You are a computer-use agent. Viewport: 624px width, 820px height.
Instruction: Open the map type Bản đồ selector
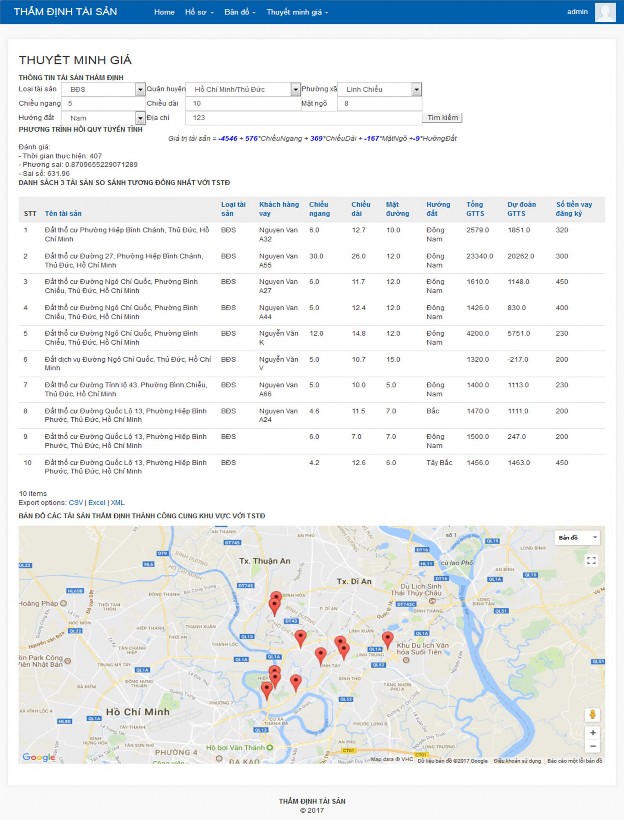[578, 538]
